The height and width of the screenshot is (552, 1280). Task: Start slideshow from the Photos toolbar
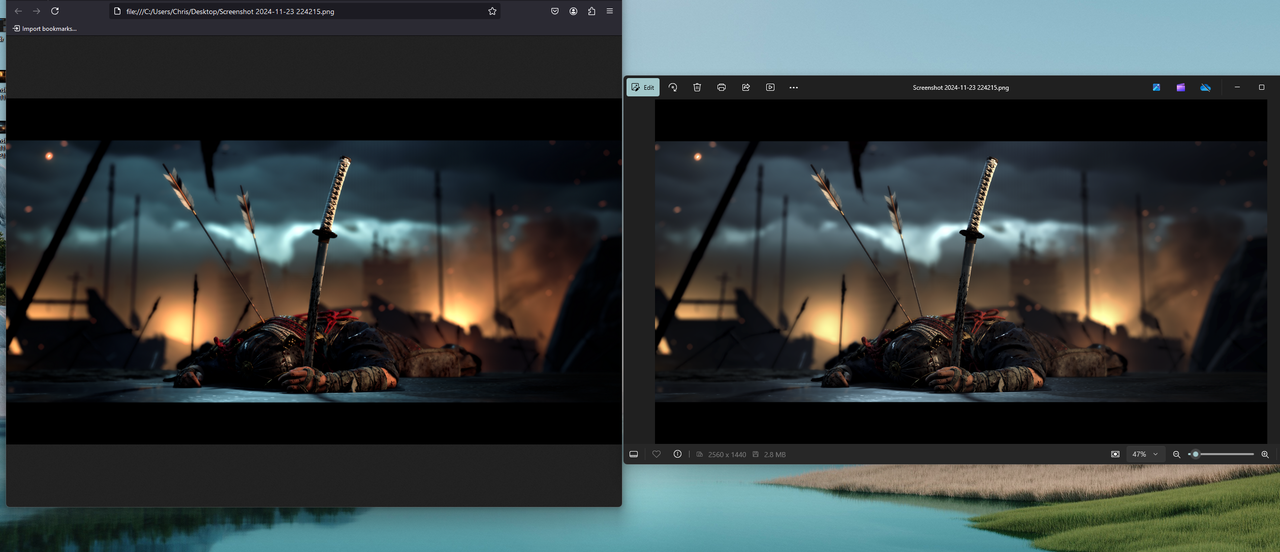pos(770,87)
